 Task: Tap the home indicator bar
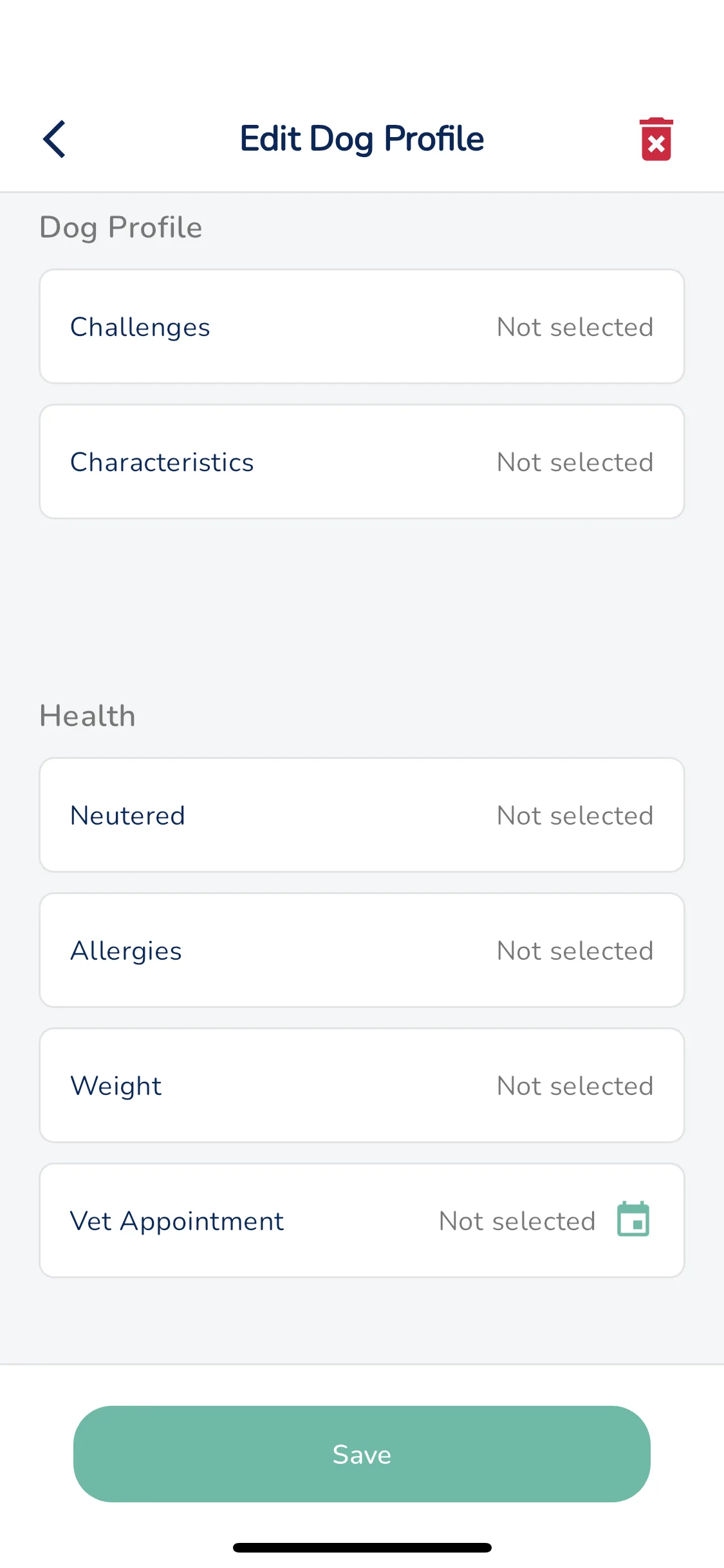coord(362,1547)
